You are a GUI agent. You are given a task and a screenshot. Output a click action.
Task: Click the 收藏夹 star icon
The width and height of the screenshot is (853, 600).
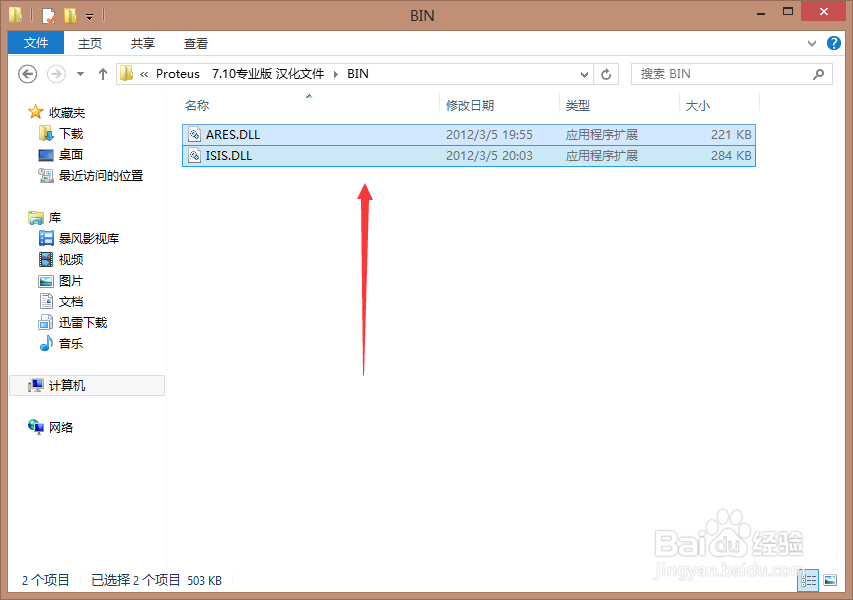click(x=35, y=112)
